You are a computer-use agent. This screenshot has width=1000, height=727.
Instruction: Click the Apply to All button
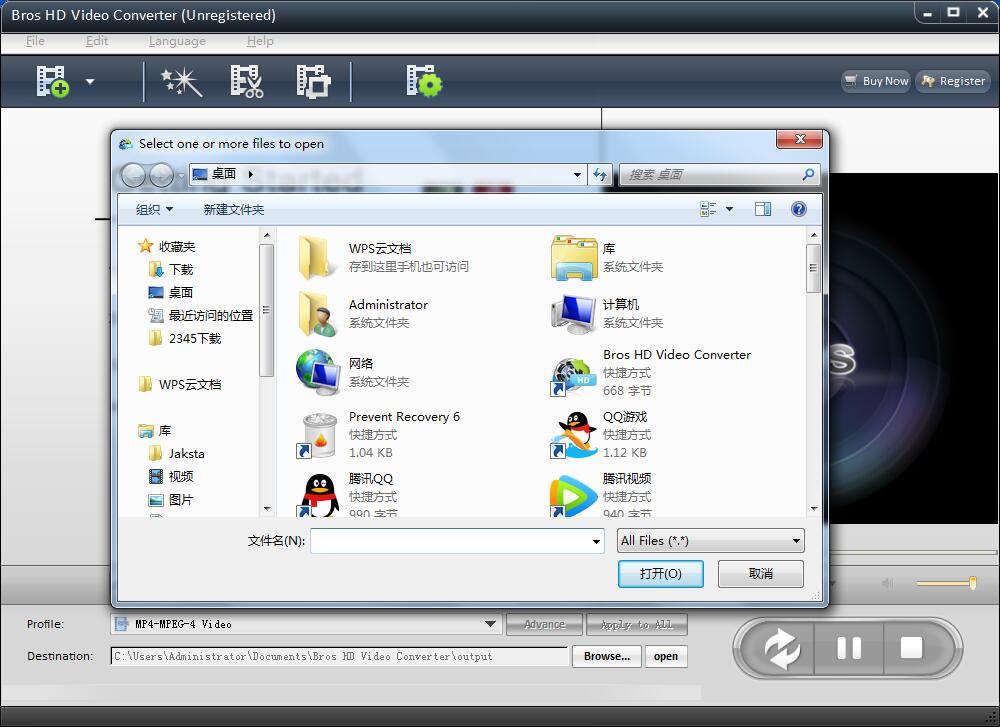tap(636, 624)
